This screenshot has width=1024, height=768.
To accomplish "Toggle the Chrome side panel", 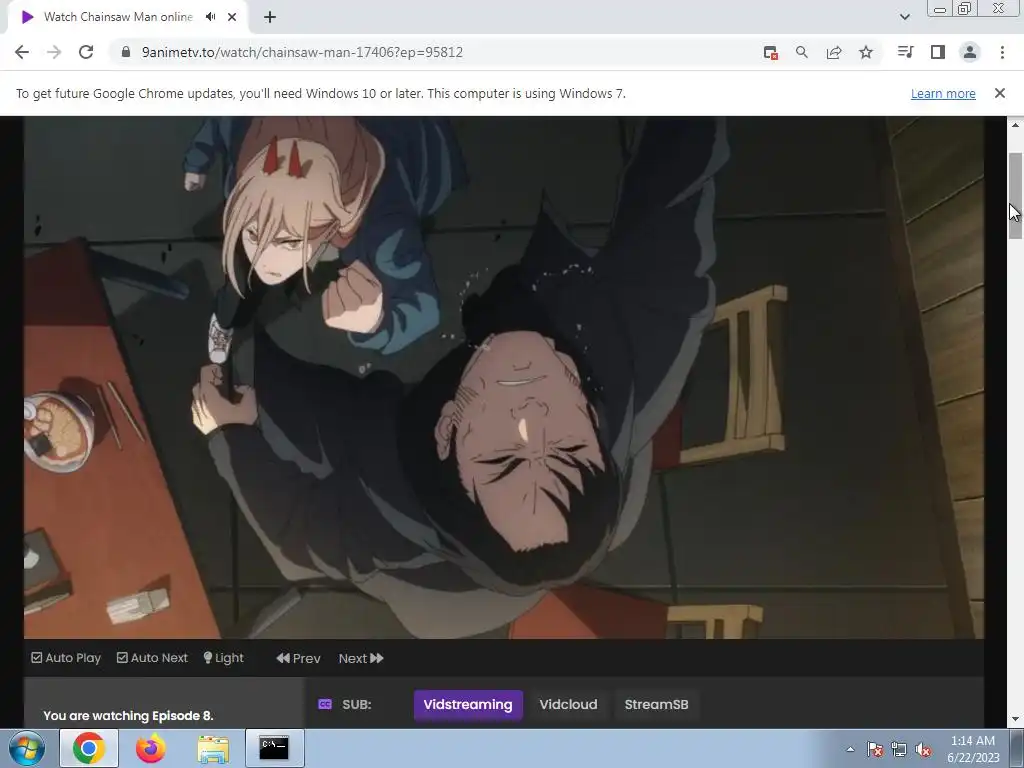I will (x=938, y=52).
